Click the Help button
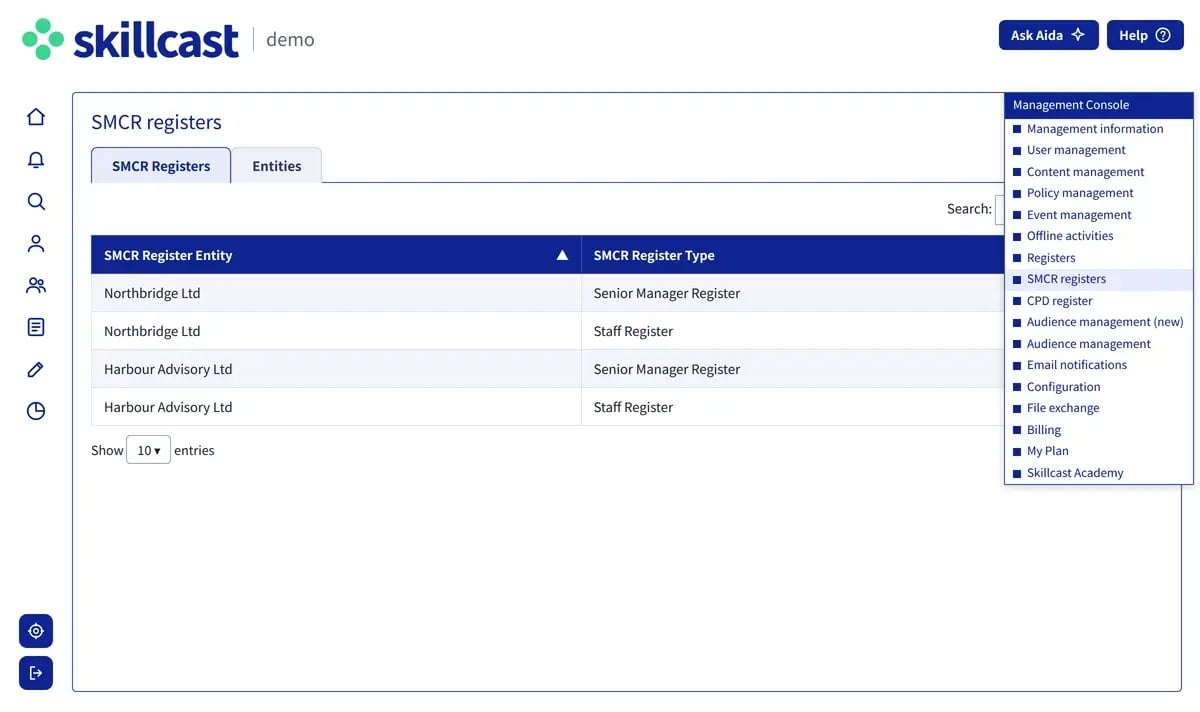1200x712 pixels. pyautogui.click(x=1144, y=35)
